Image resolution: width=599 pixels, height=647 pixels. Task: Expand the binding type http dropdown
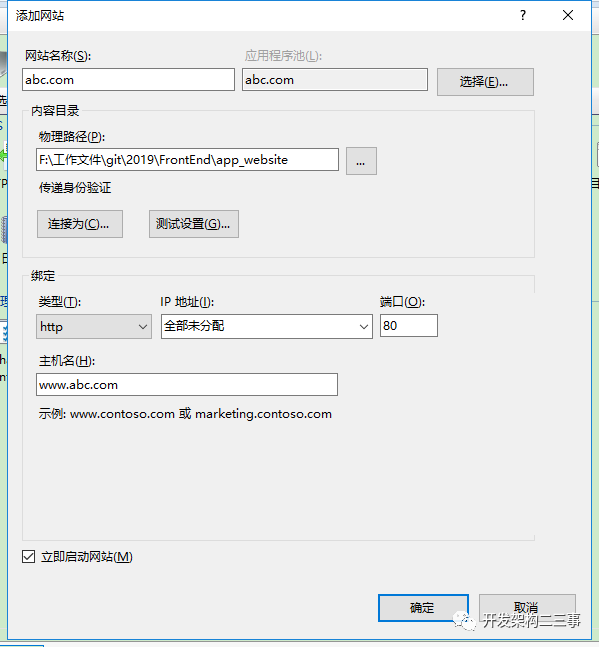coord(94,327)
